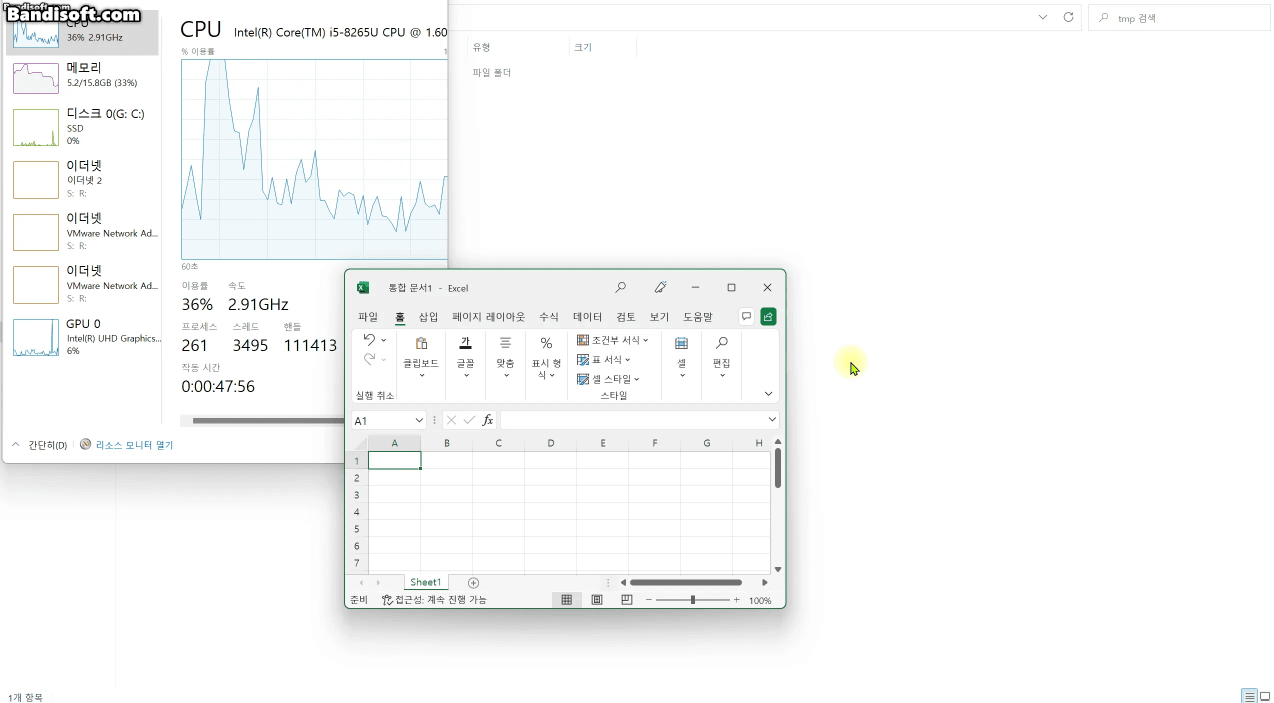Expand Conditional Formatting (조건부 서식) dropdown
The width and height of the screenshot is (1274, 703).
pos(646,340)
